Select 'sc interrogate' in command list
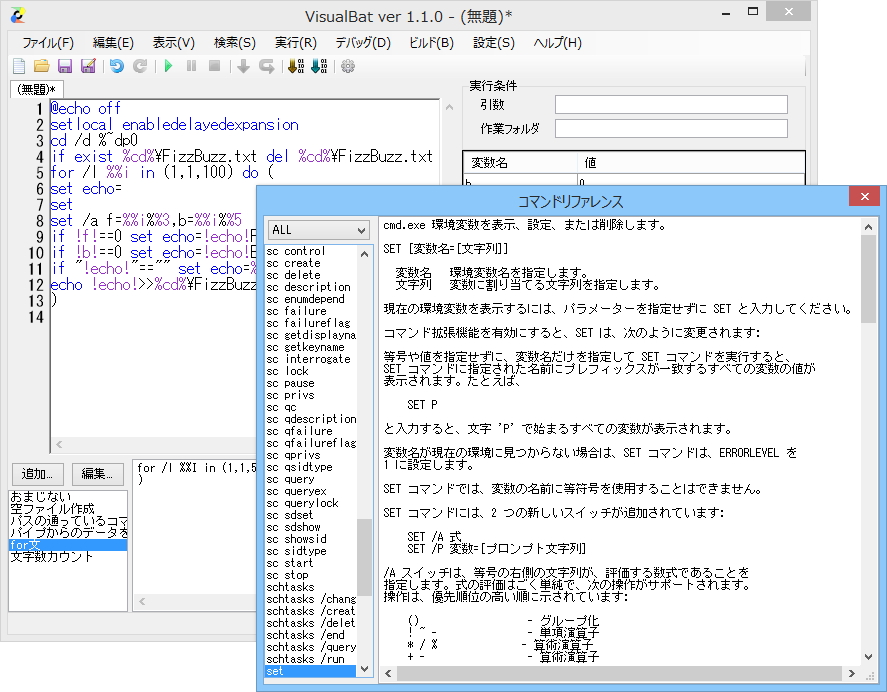The height and width of the screenshot is (692, 887). (311, 359)
